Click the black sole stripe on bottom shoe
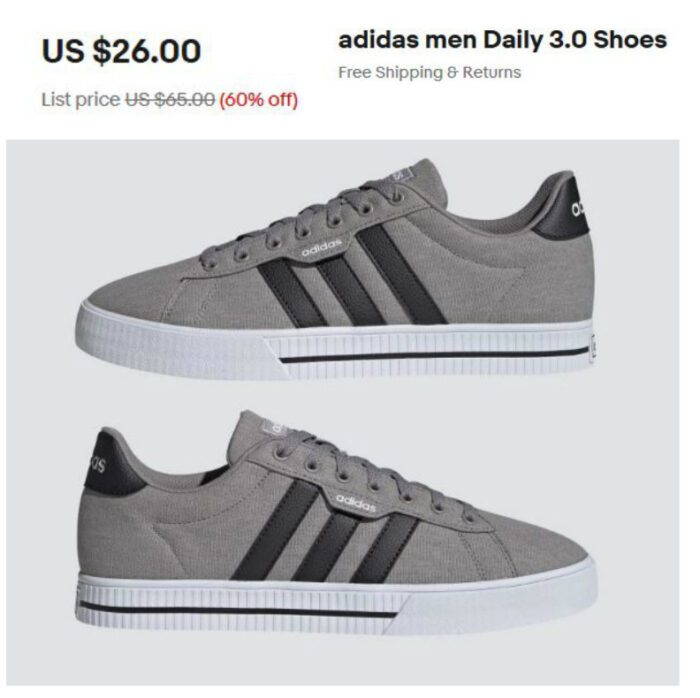This screenshot has width=700, height=698. [x=238, y=609]
